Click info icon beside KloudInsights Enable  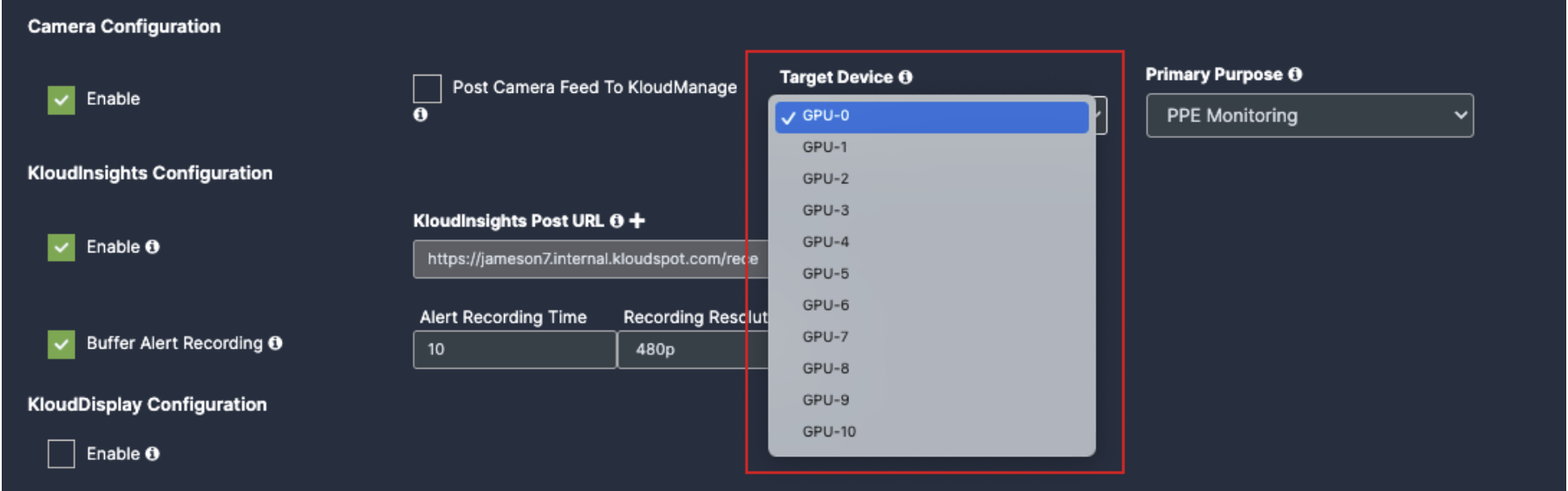tap(153, 247)
